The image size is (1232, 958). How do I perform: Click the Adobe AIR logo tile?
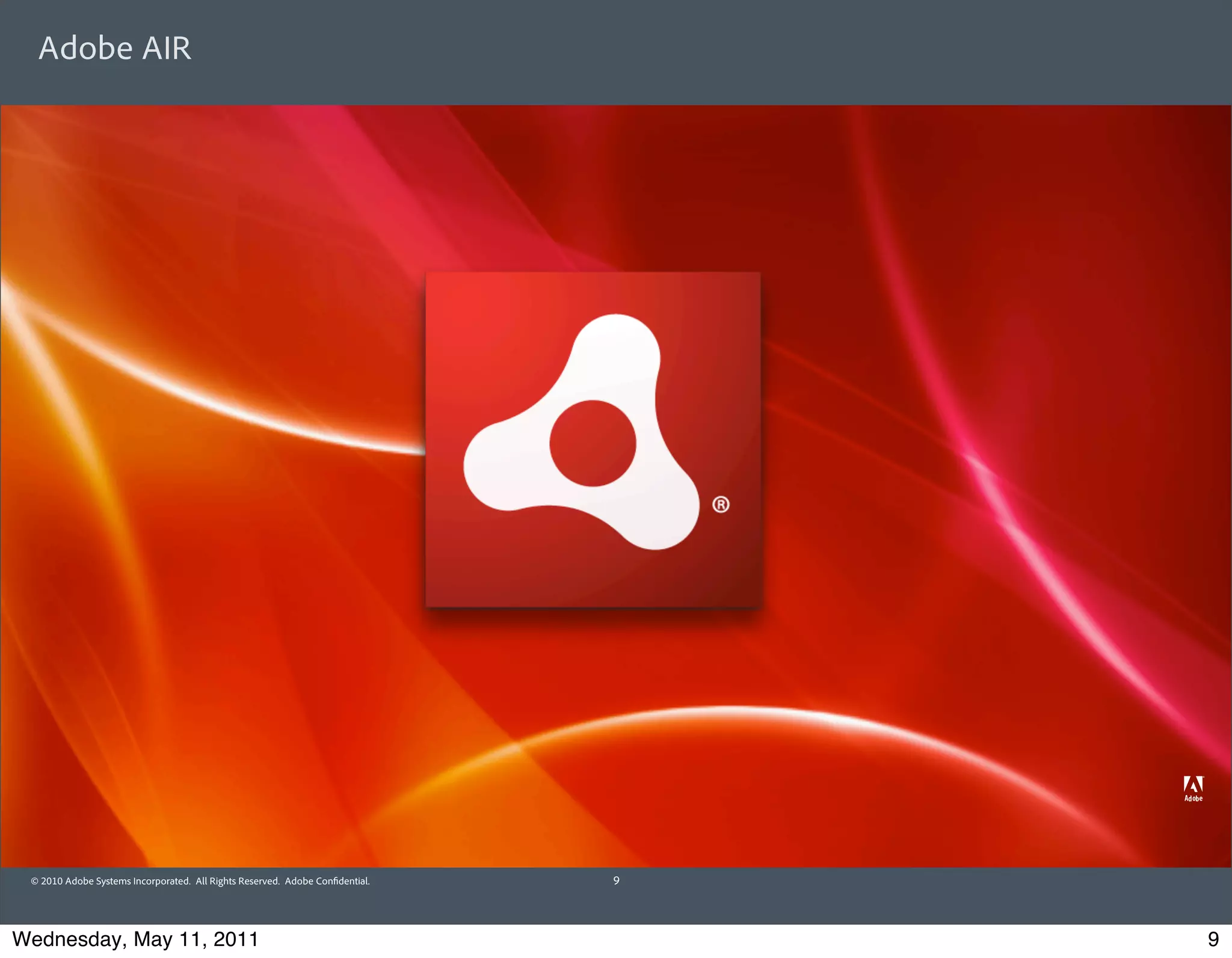coord(593,440)
